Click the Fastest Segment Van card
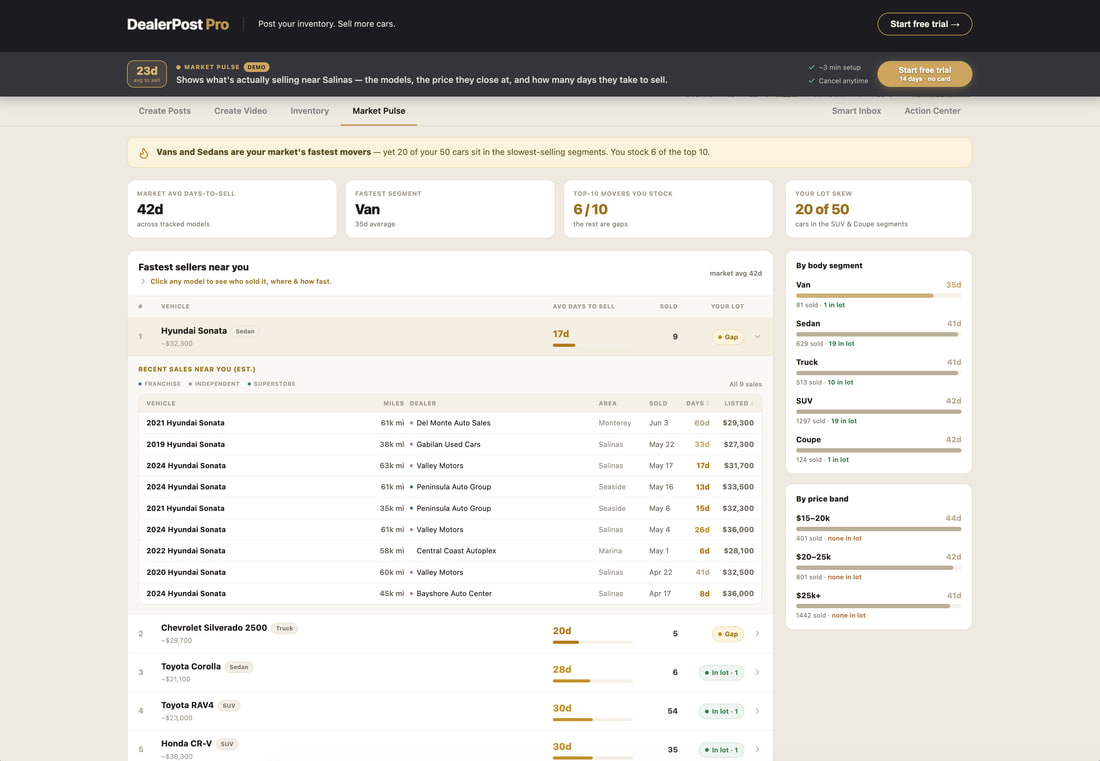 (x=450, y=209)
